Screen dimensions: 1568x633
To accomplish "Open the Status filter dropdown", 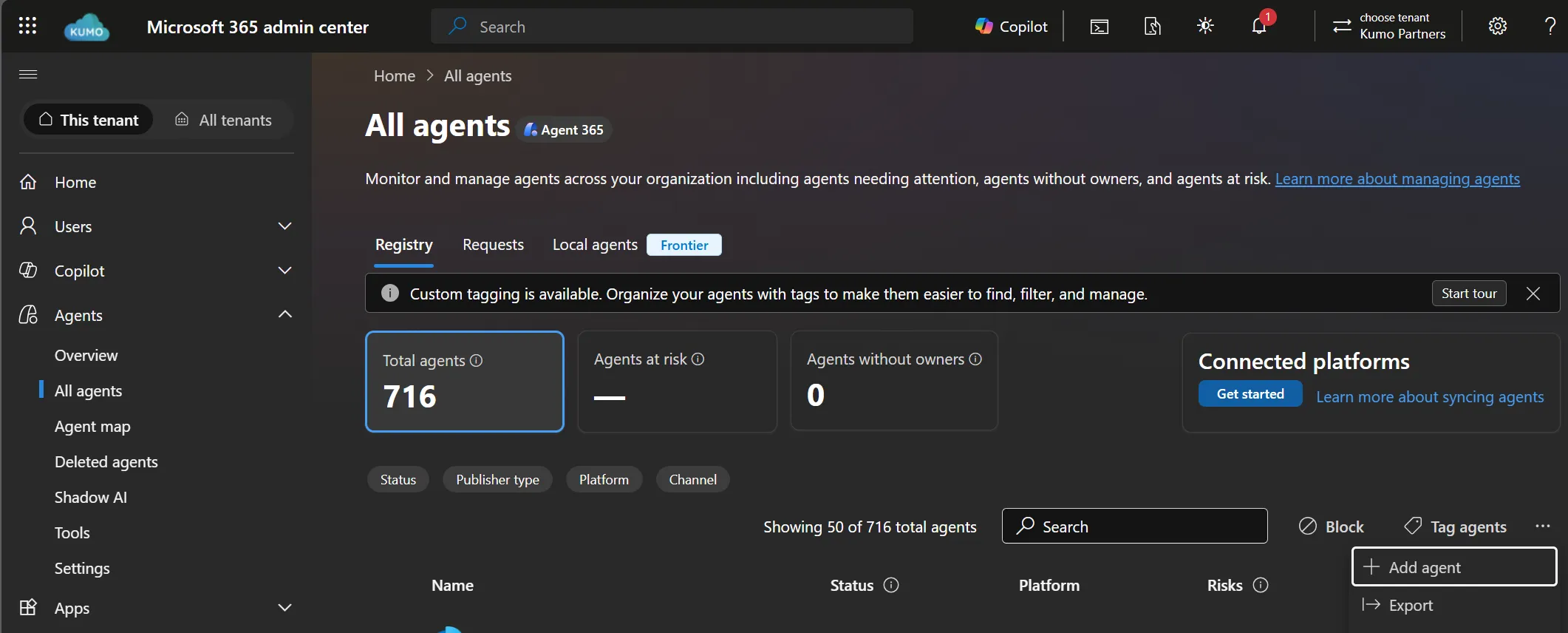I will pos(398,479).
